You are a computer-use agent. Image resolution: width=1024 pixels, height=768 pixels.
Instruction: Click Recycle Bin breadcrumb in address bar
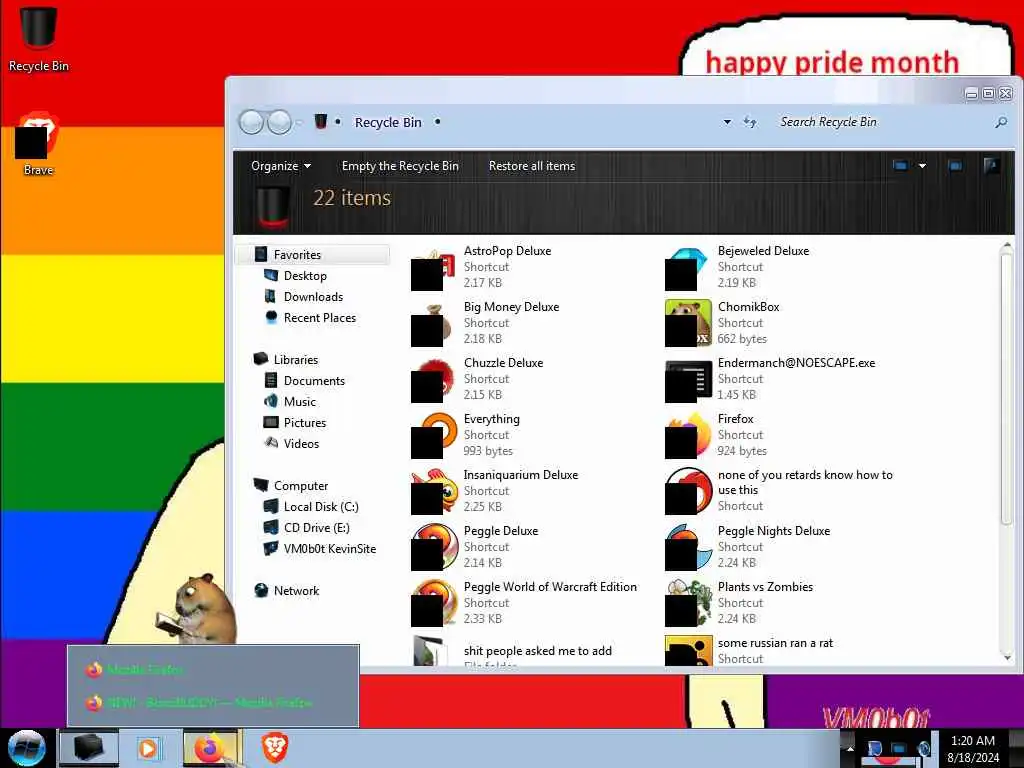(388, 122)
